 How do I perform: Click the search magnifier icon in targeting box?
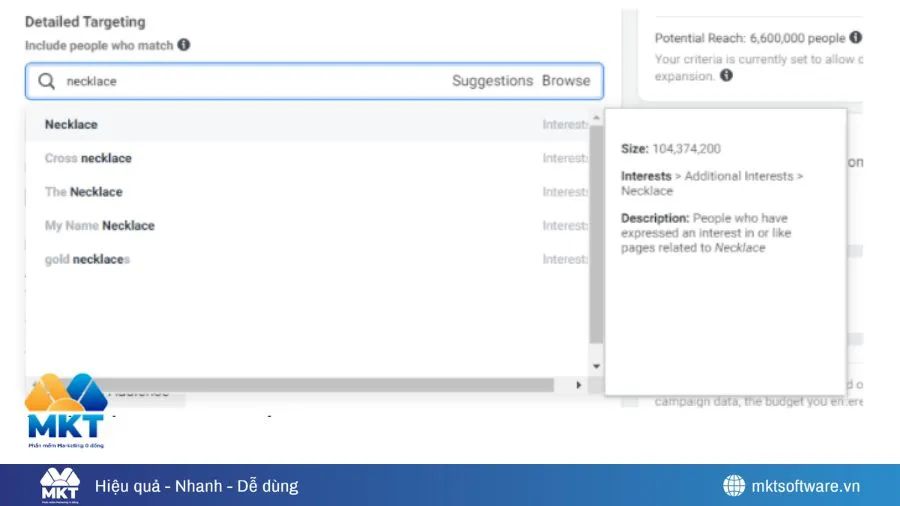[x=46, y=82]
